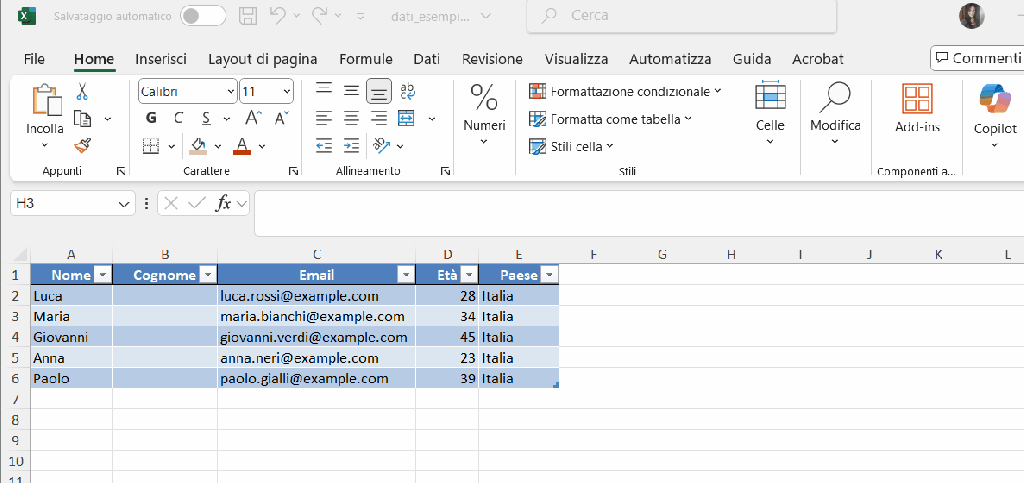Screen dimensions: 1024x483
Task: Click the Merge and center icon
Action: (406, 118)
